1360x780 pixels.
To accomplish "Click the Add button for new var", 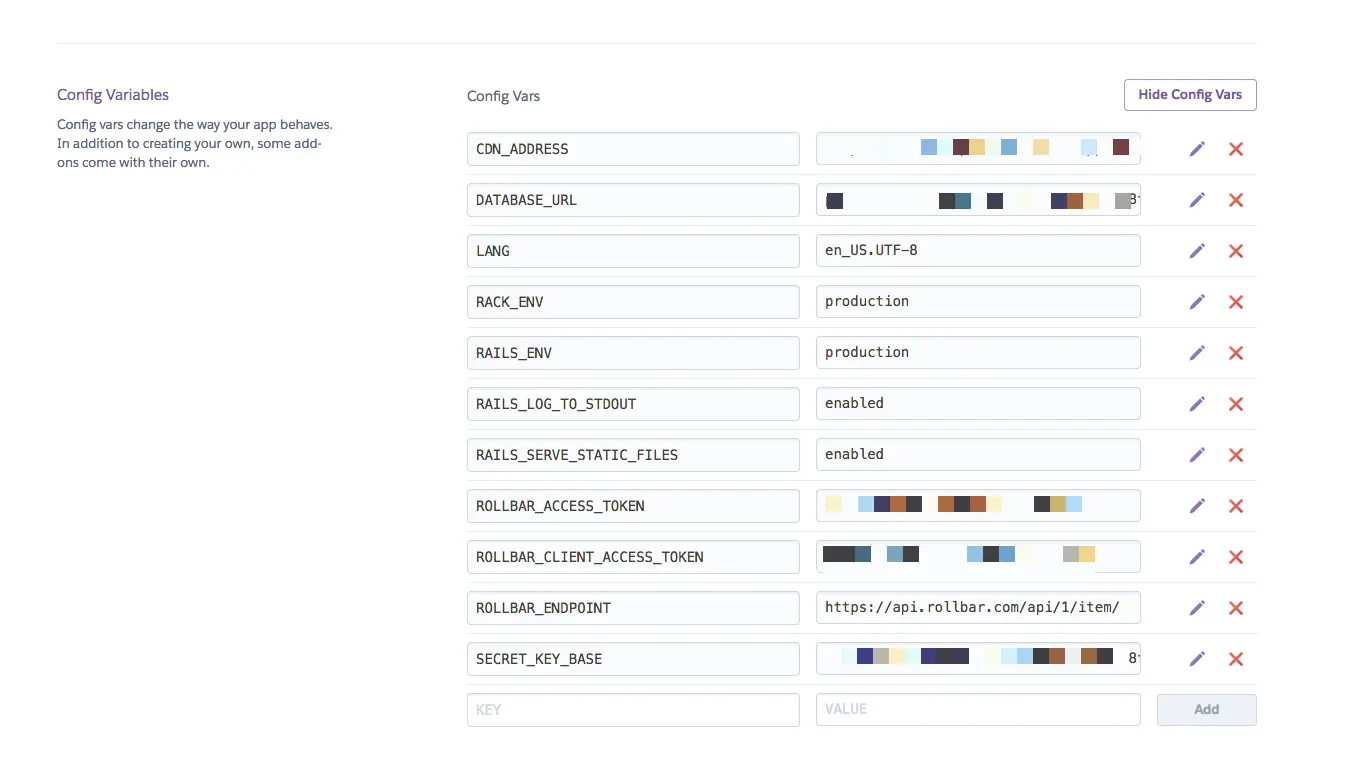I will click(x=1207, y=710).
